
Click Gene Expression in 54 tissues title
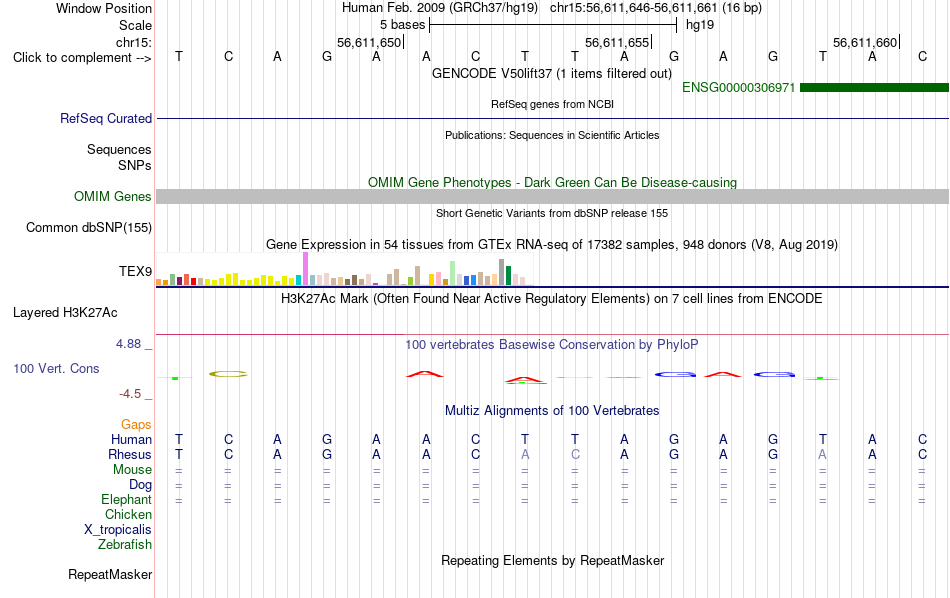point(552,245)
